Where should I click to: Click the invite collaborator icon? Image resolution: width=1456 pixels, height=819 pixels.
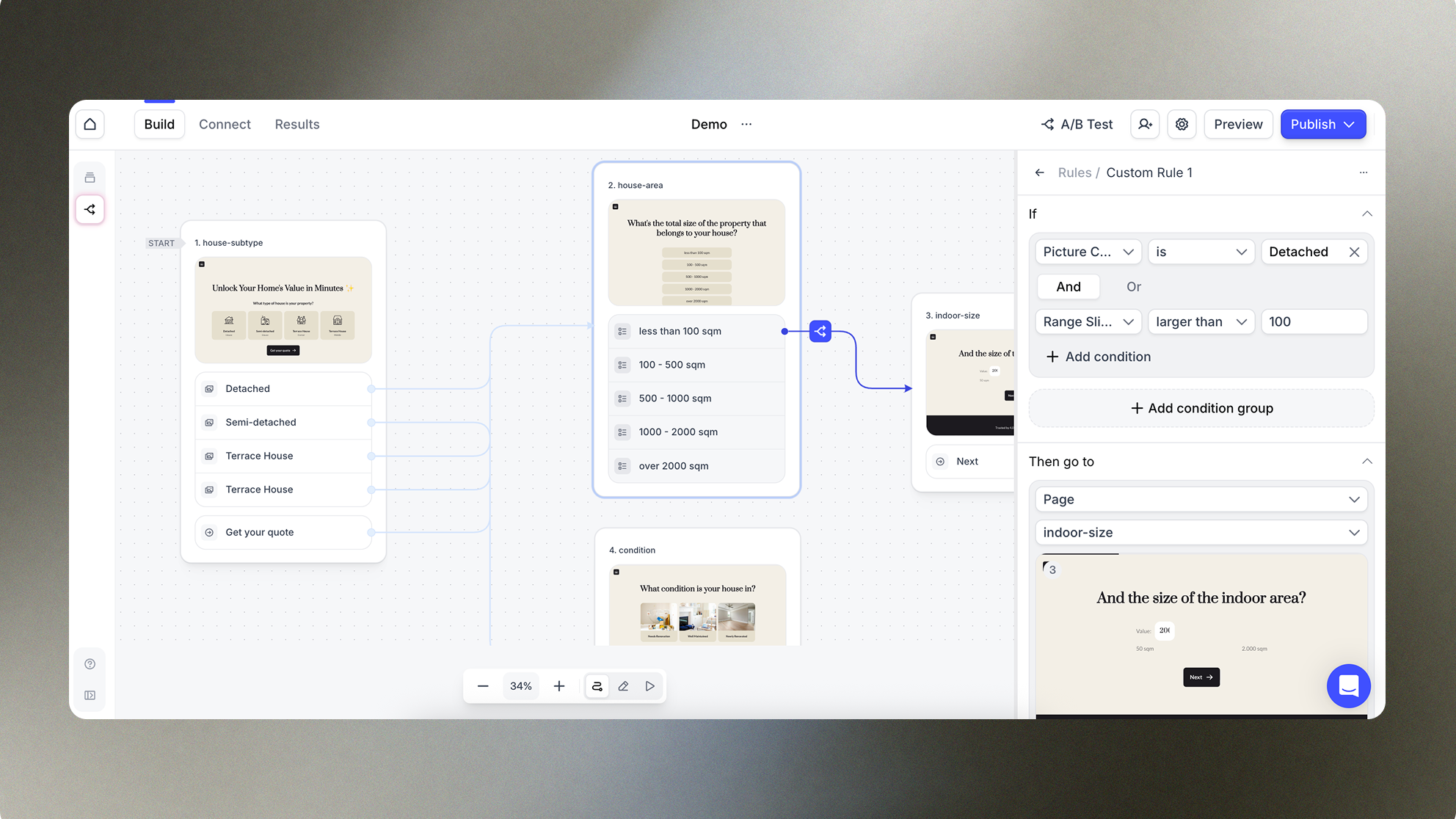point(1145,124)
